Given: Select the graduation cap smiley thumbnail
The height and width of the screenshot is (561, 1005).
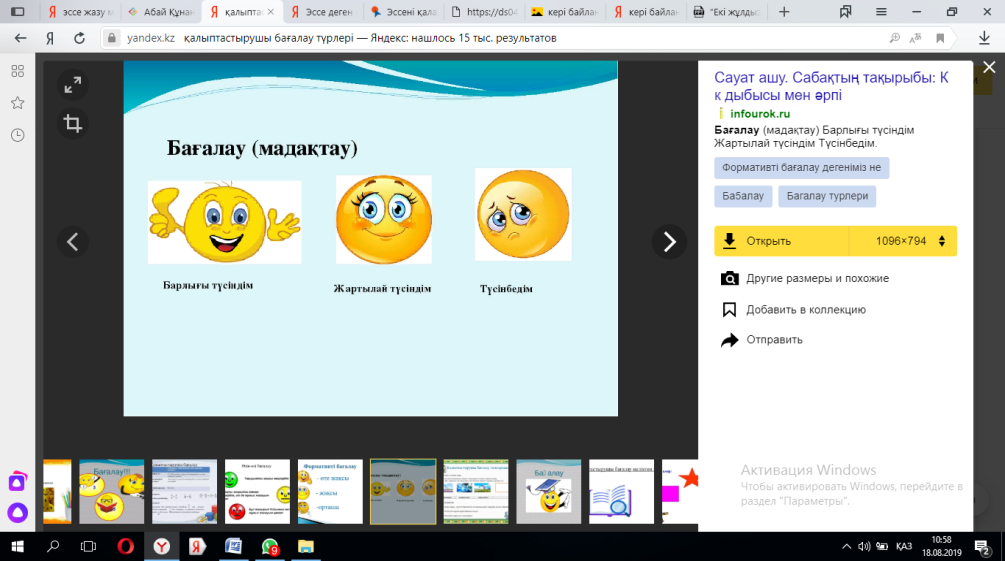Looking at the screenshot, I should click(548, 491).
